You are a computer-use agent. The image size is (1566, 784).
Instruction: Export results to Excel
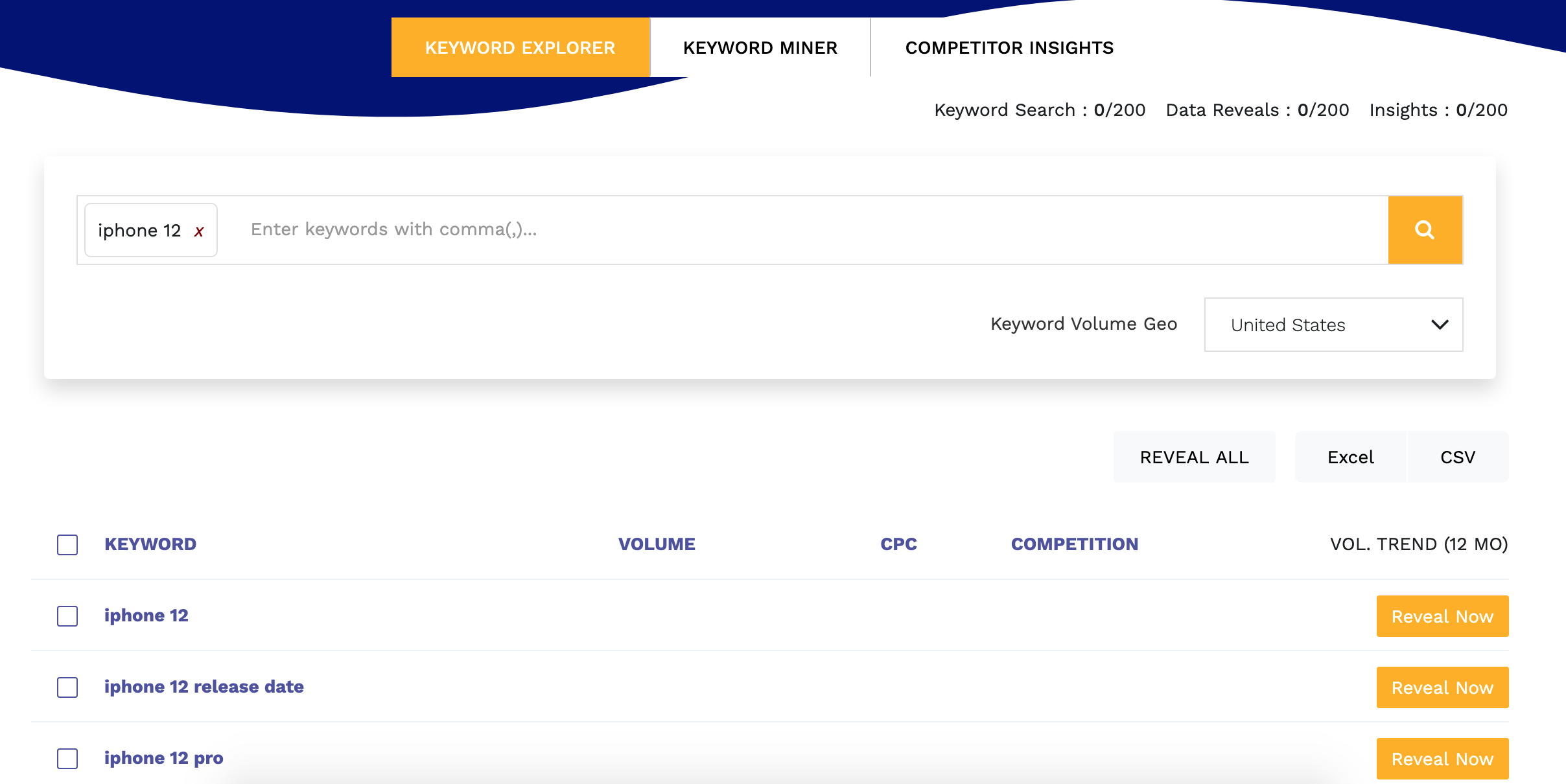[1350, 457]
